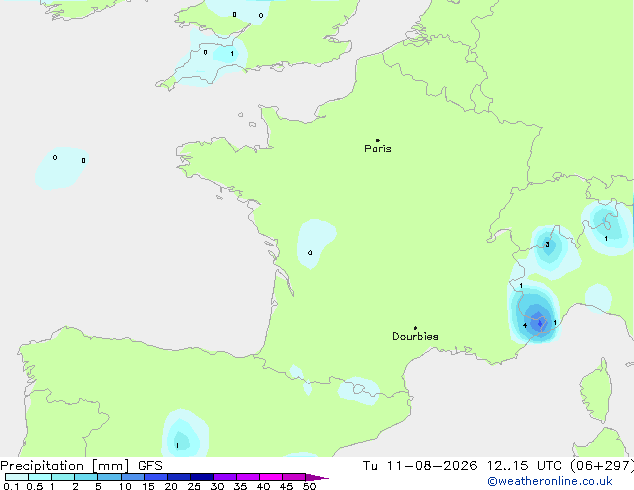Pick purple legend swatch between 30 and 35
Viewport: 634px width, 490px height.
pyautogui.click(x=225, y=477)
